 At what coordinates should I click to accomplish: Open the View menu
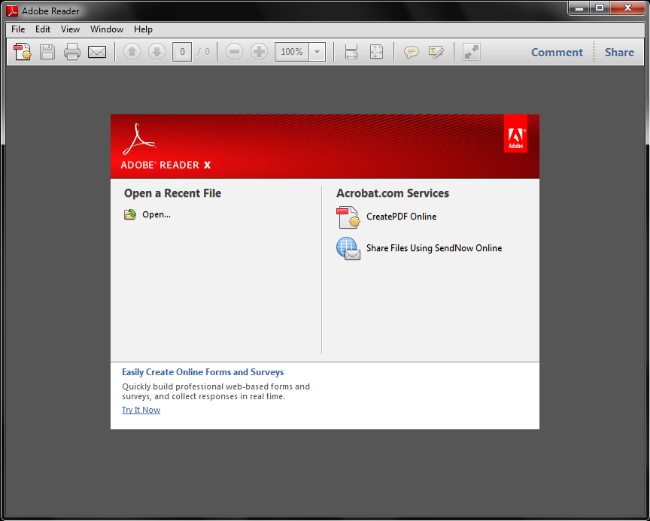click(70, 29)
